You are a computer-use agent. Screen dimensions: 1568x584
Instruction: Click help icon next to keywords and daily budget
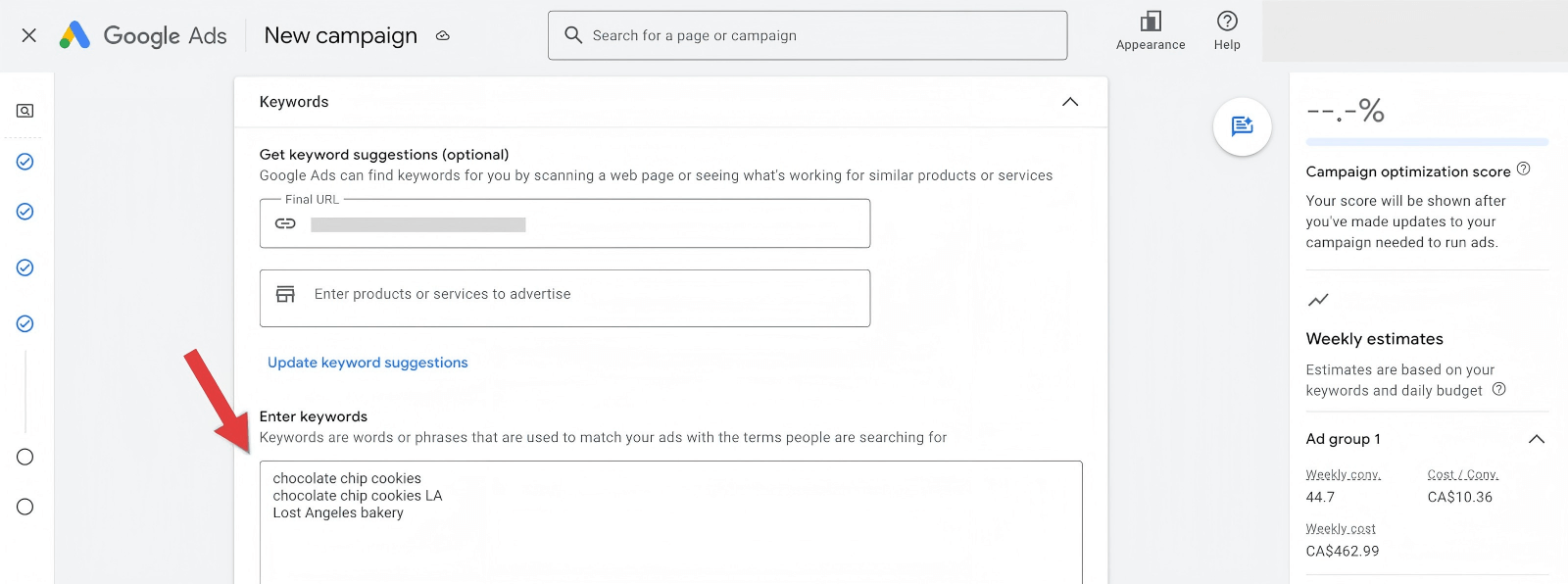(x=1498, y=389)
